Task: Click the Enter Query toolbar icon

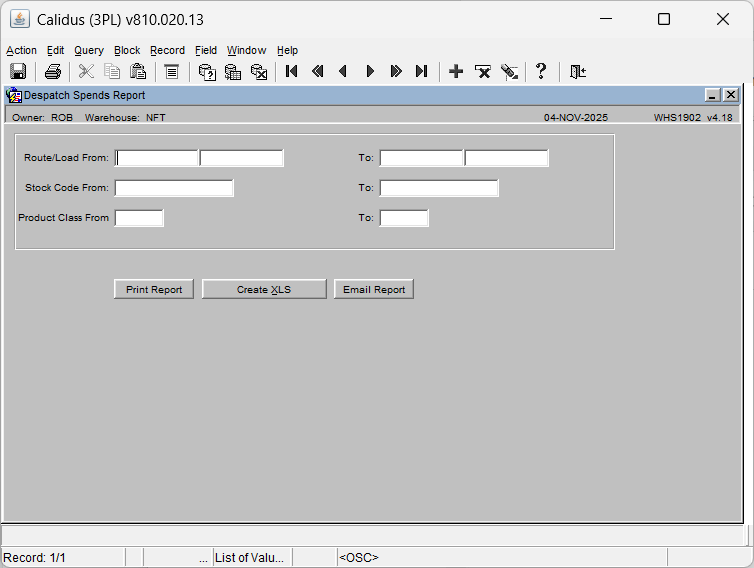Action: click(207, 71)
